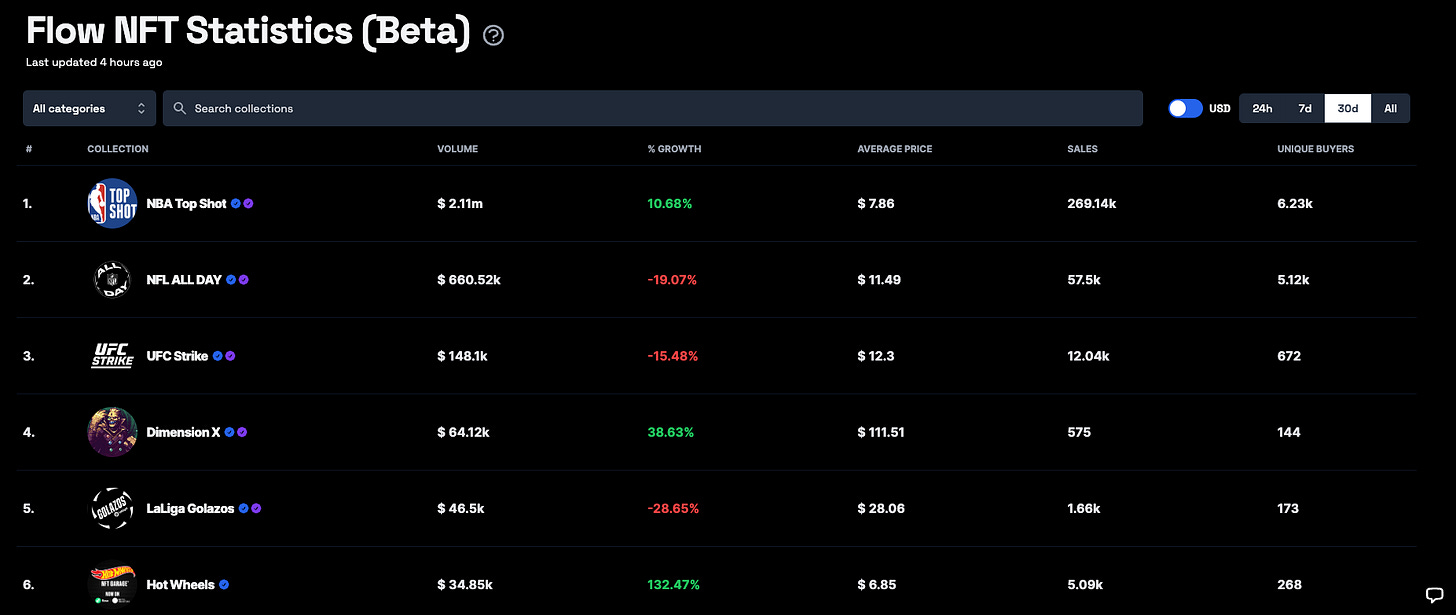Click the $ 12.3 average price
Screen dimensions: 1456x615
tap(875, 356)
